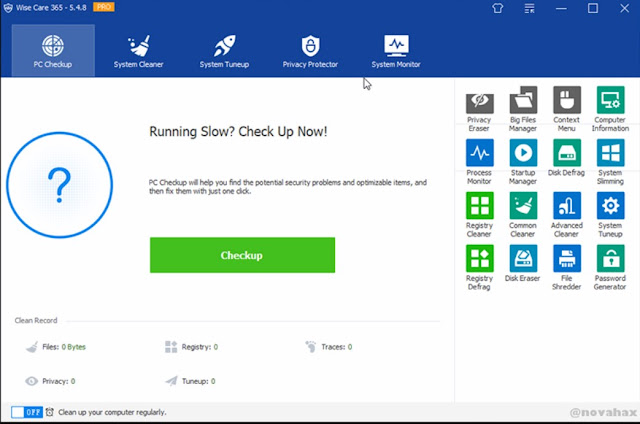Click the PRO badge in title bar
Viewport: 640px width, 424px height.
pos(104,7)
